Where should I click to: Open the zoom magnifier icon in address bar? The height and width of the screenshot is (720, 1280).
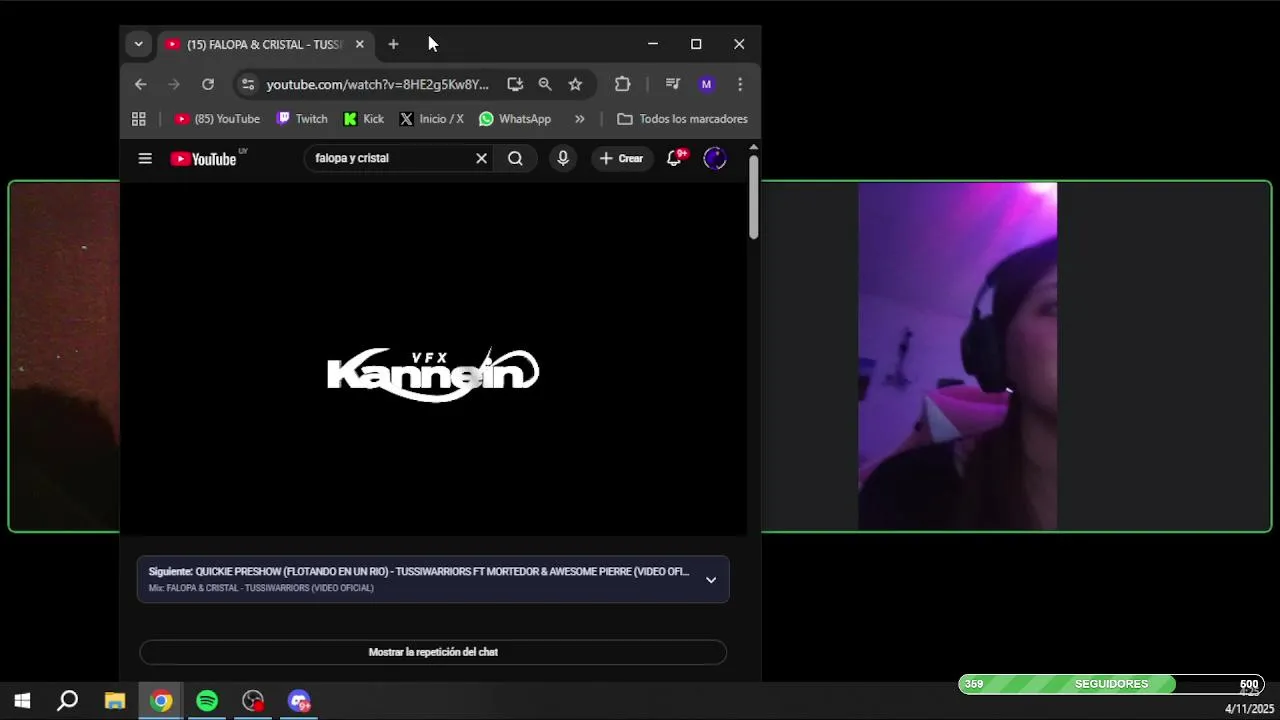coord(545,84)
